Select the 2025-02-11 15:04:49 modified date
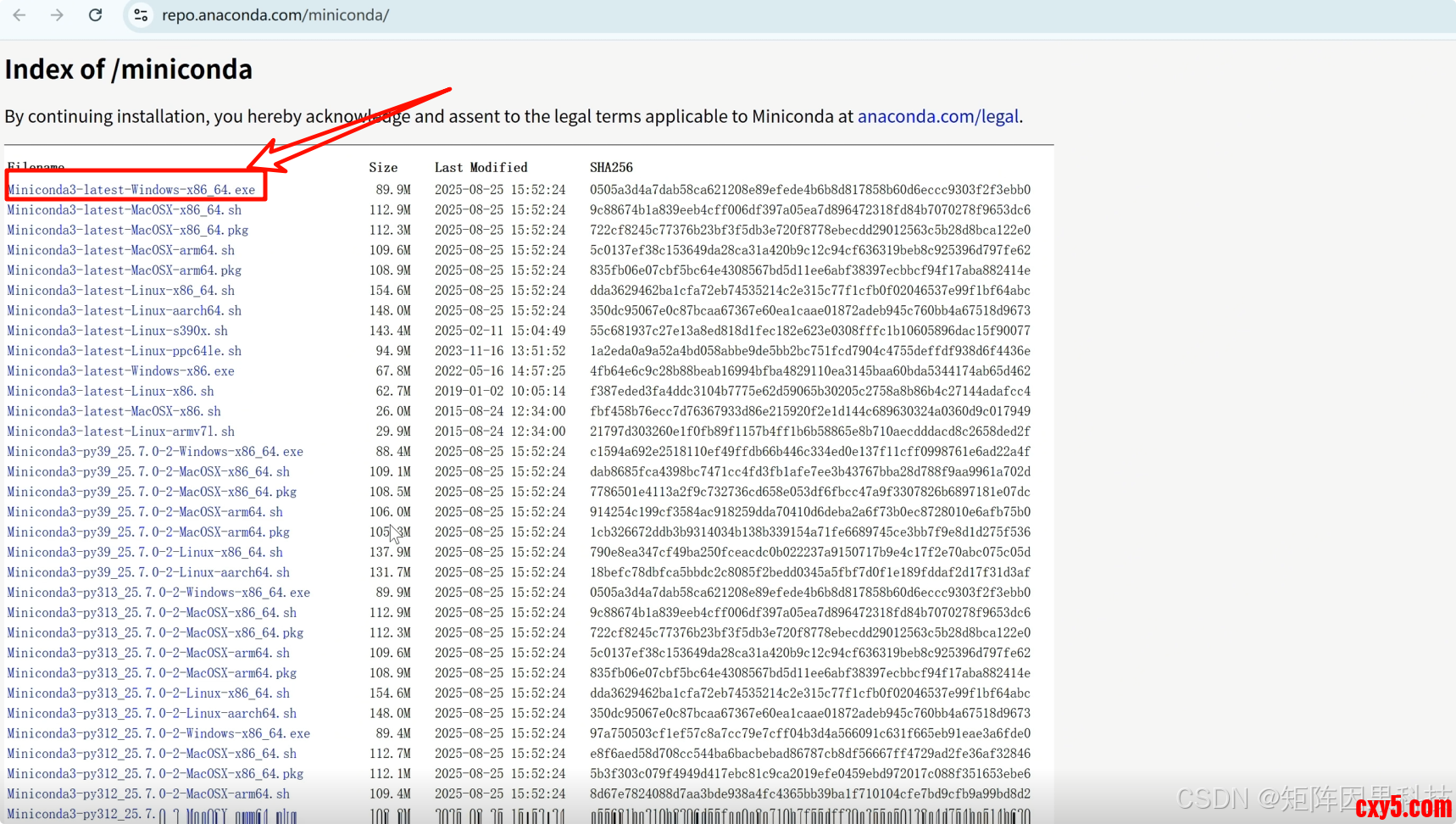The width and height of the screenshot is (1456, 824). [x=500, y=331]
